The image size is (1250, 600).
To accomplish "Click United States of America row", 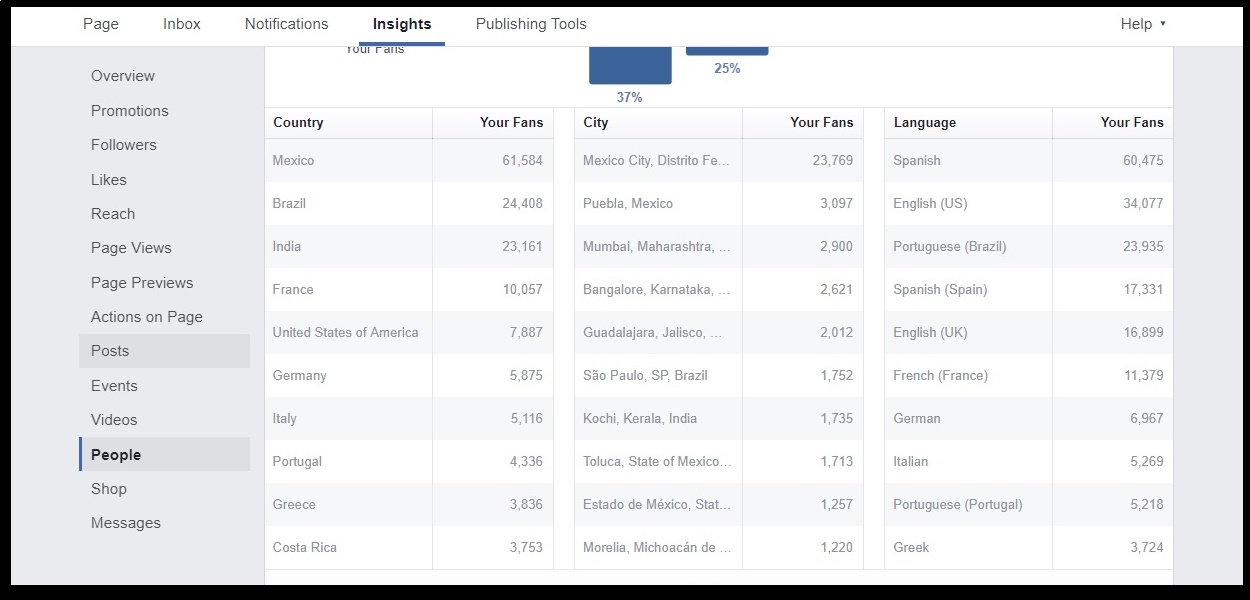I will [409, 332].
